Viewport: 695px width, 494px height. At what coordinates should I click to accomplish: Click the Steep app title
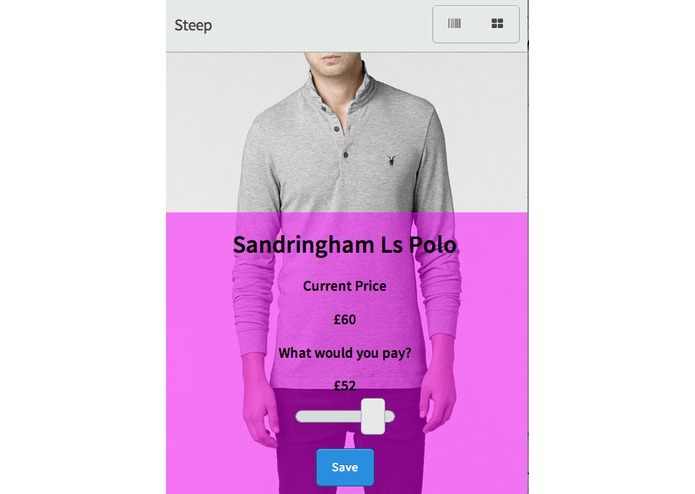193,25
